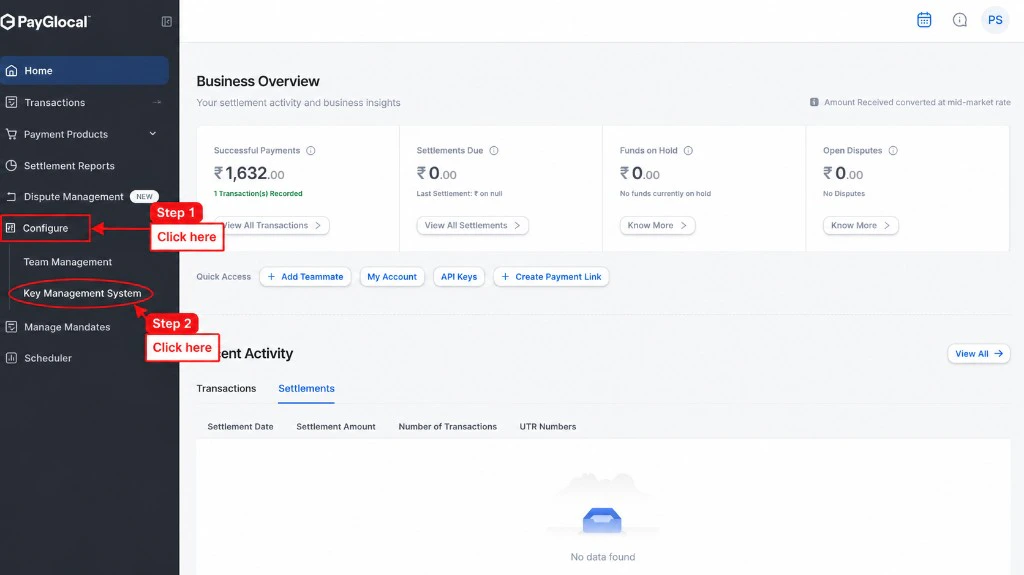1024x575 pixels.
Task: Switch to the Settlements tab
Action: tap(306, 388)
